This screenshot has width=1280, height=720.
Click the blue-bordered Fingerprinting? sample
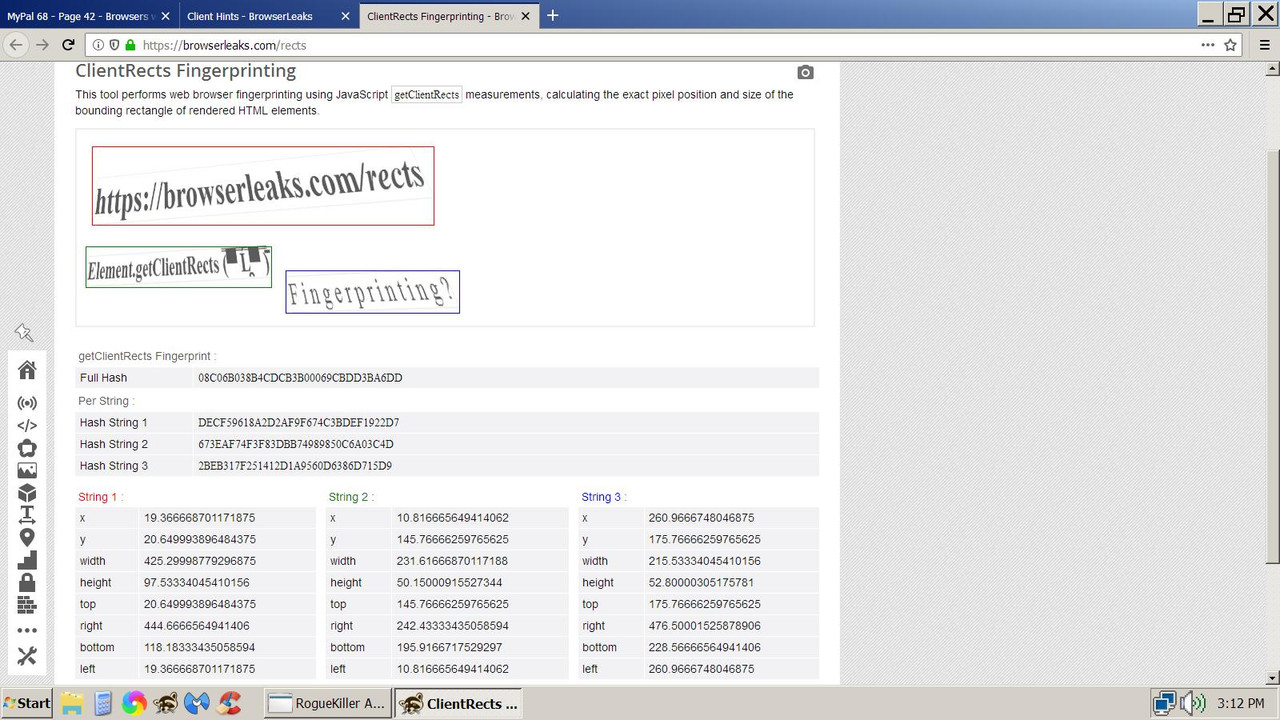(372, 292)
